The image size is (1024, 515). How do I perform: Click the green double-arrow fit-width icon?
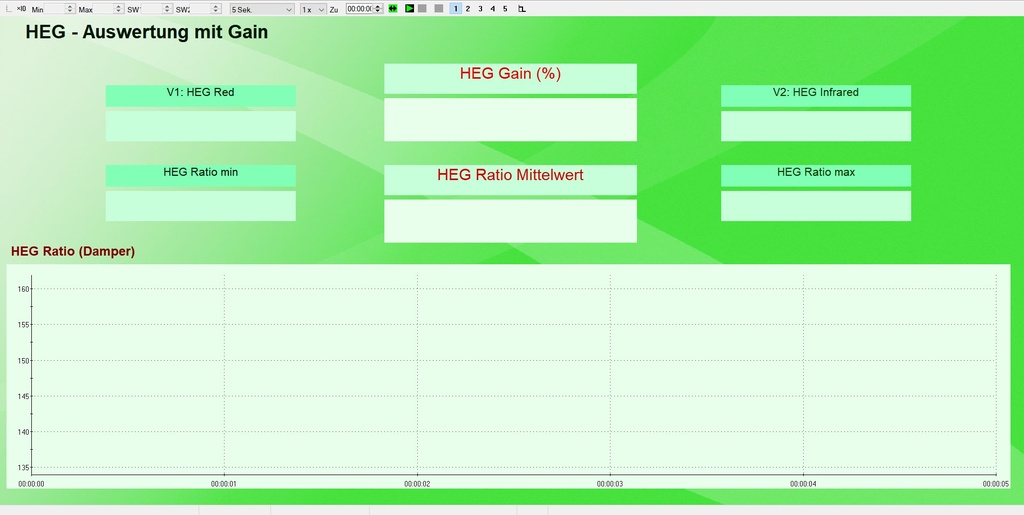(392, 8)
